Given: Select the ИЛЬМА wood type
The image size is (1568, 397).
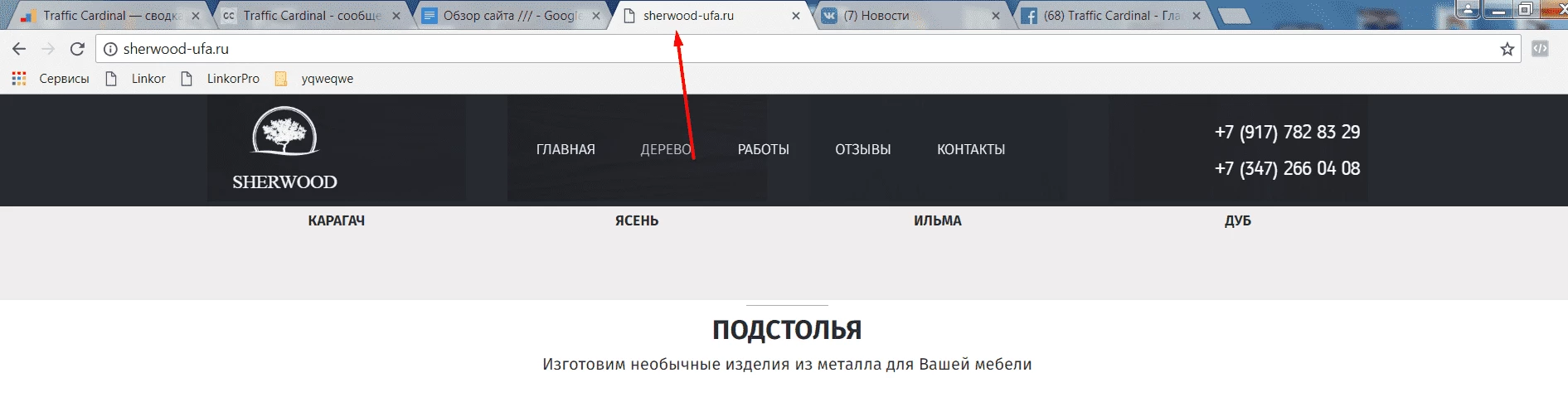Looking at the screenshot, I should [x=938, y=220].
